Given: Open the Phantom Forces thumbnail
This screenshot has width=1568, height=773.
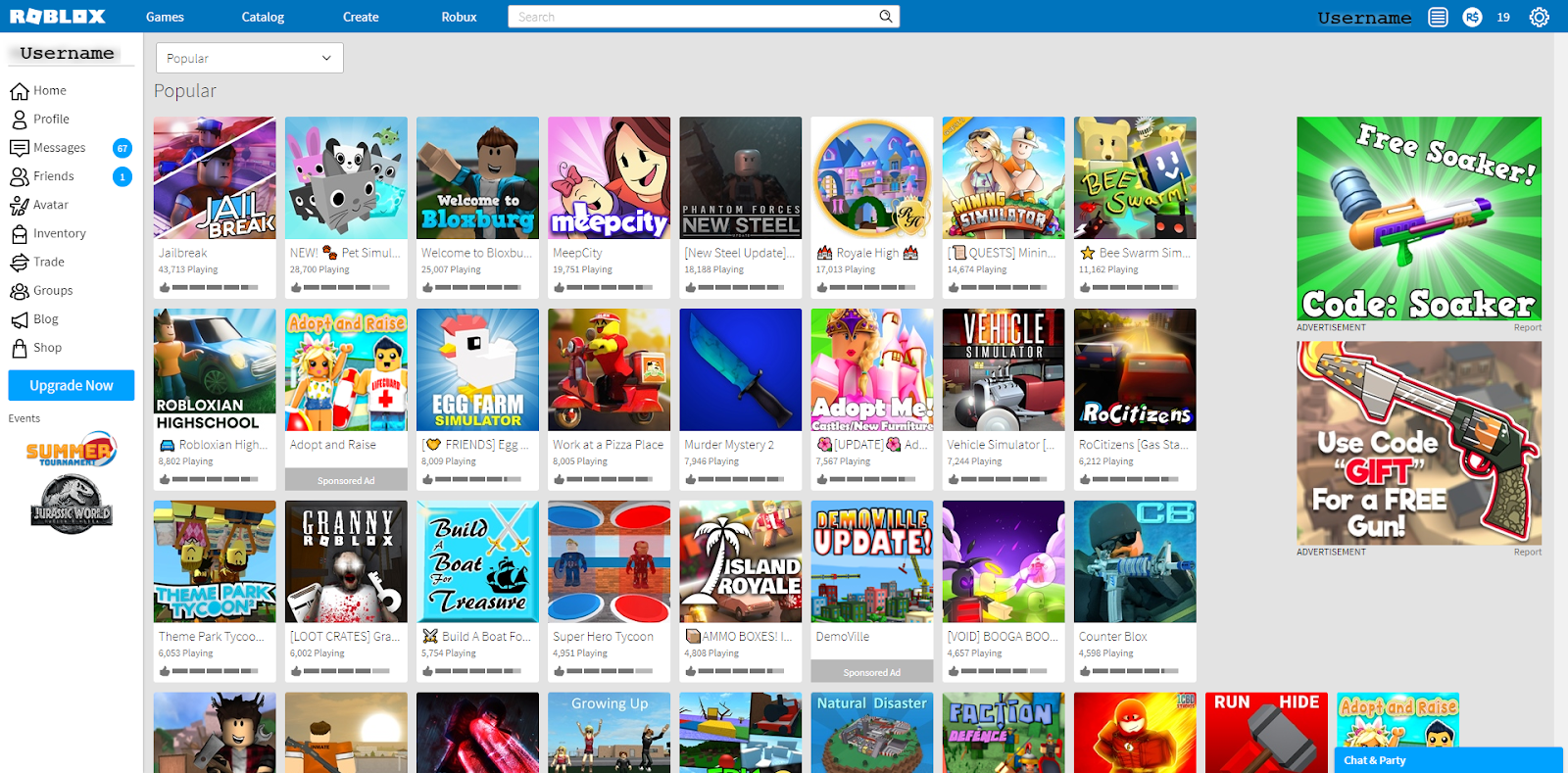Looking at the screenshot, I should [741, 178].
